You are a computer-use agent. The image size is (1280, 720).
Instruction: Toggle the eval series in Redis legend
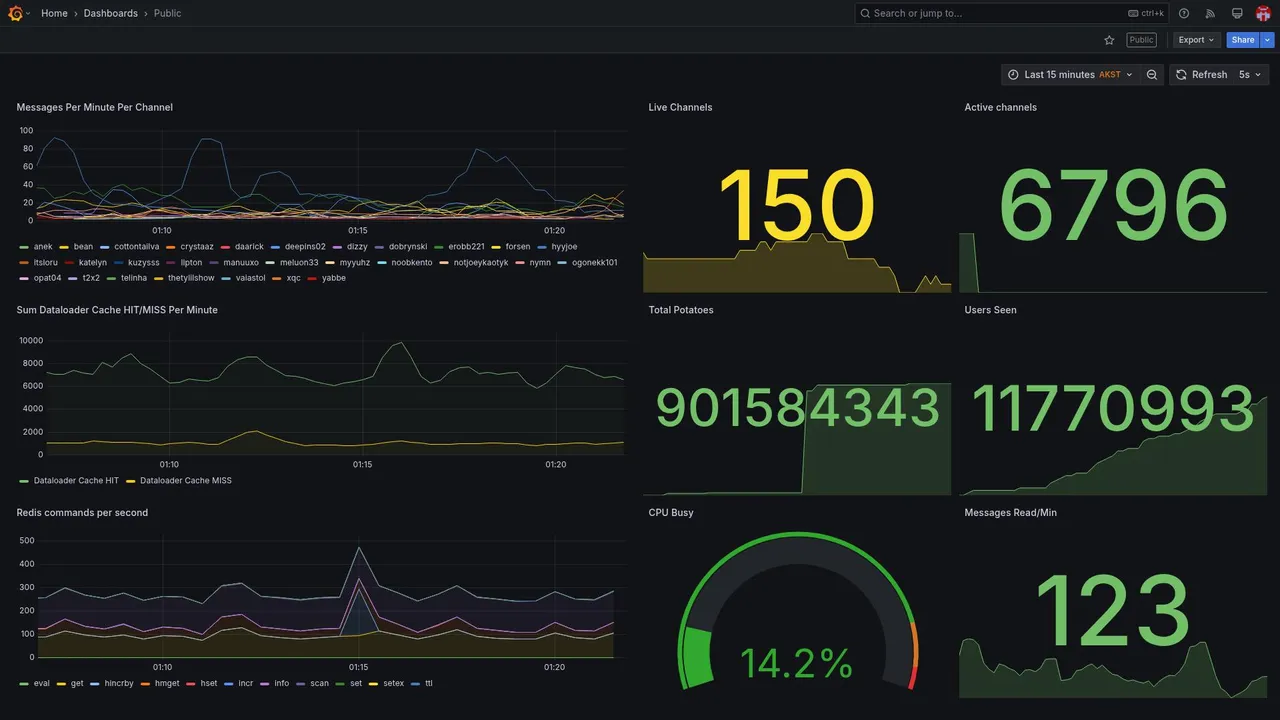(x=41, y=684)
